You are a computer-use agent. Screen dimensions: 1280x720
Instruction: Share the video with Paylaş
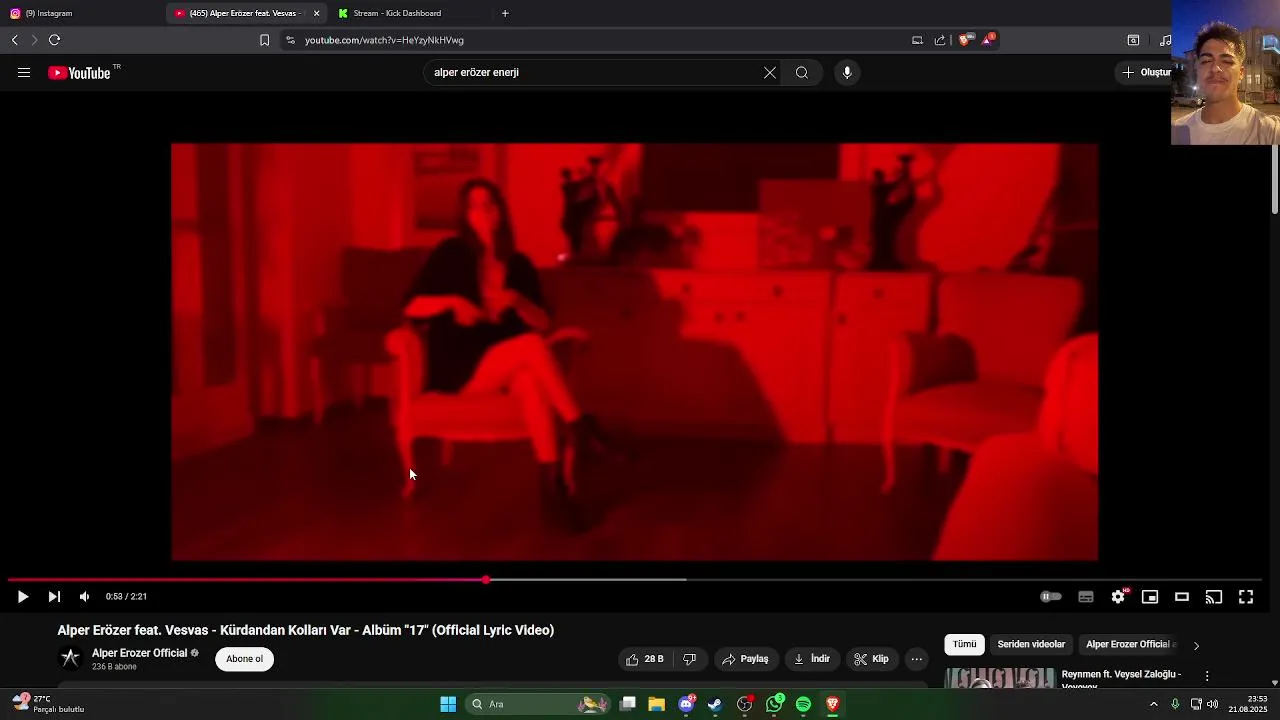tap(746, 659)
